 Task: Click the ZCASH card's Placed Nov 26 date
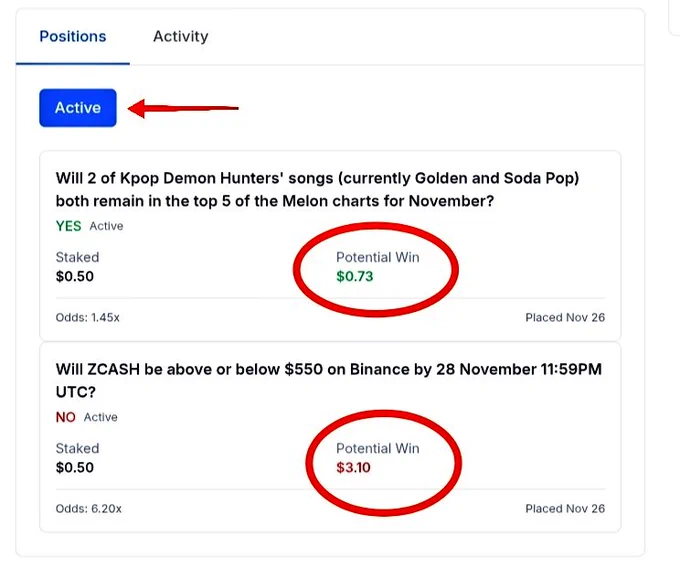point(565,508)
